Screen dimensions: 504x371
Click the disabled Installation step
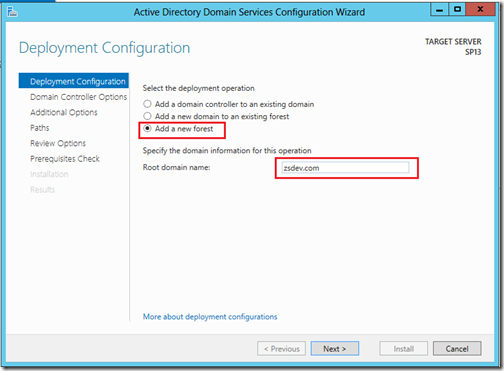[49, 174]
